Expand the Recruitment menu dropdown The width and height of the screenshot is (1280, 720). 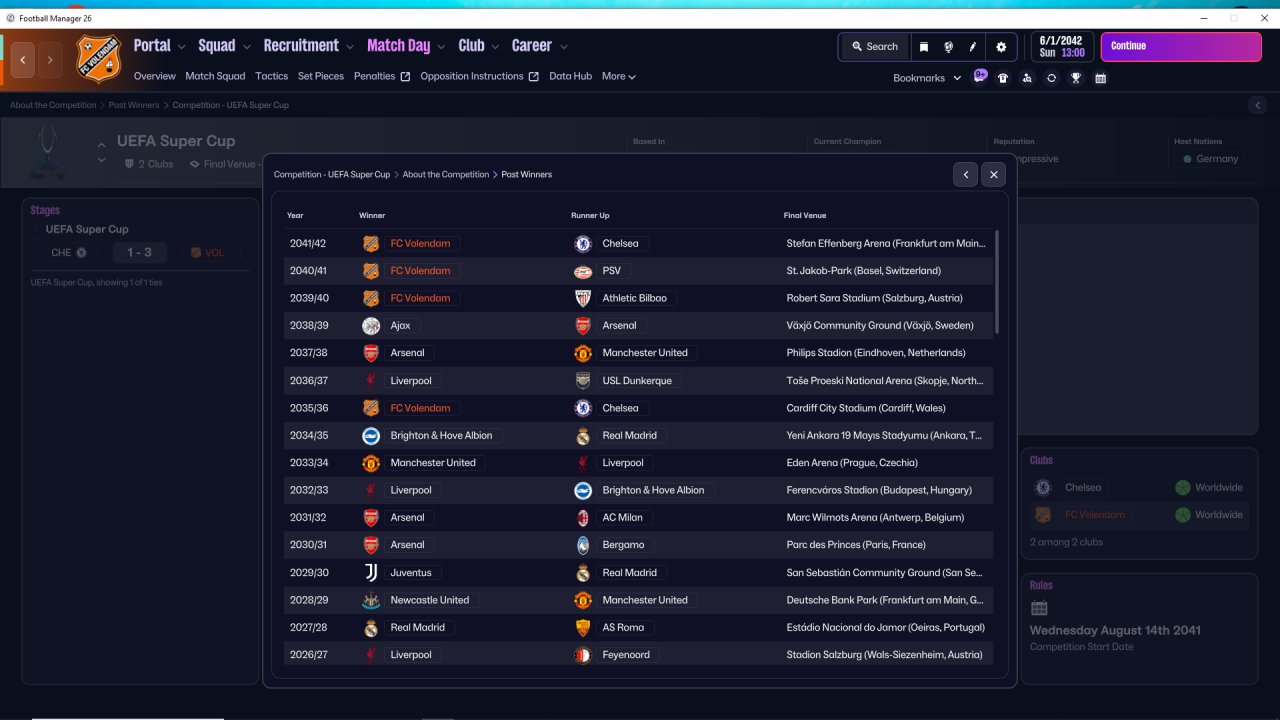tap(350, 47)
